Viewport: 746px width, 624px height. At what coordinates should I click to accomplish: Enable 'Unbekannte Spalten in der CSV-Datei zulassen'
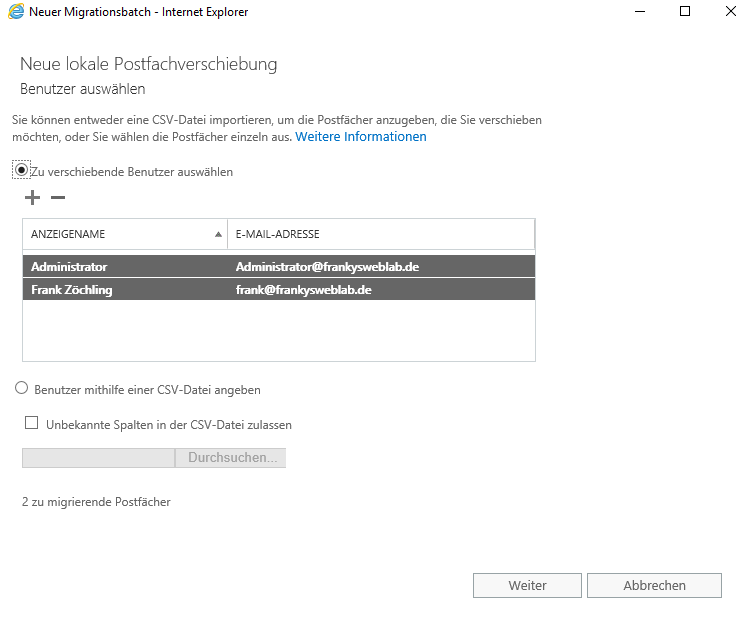tap(32, 424)
